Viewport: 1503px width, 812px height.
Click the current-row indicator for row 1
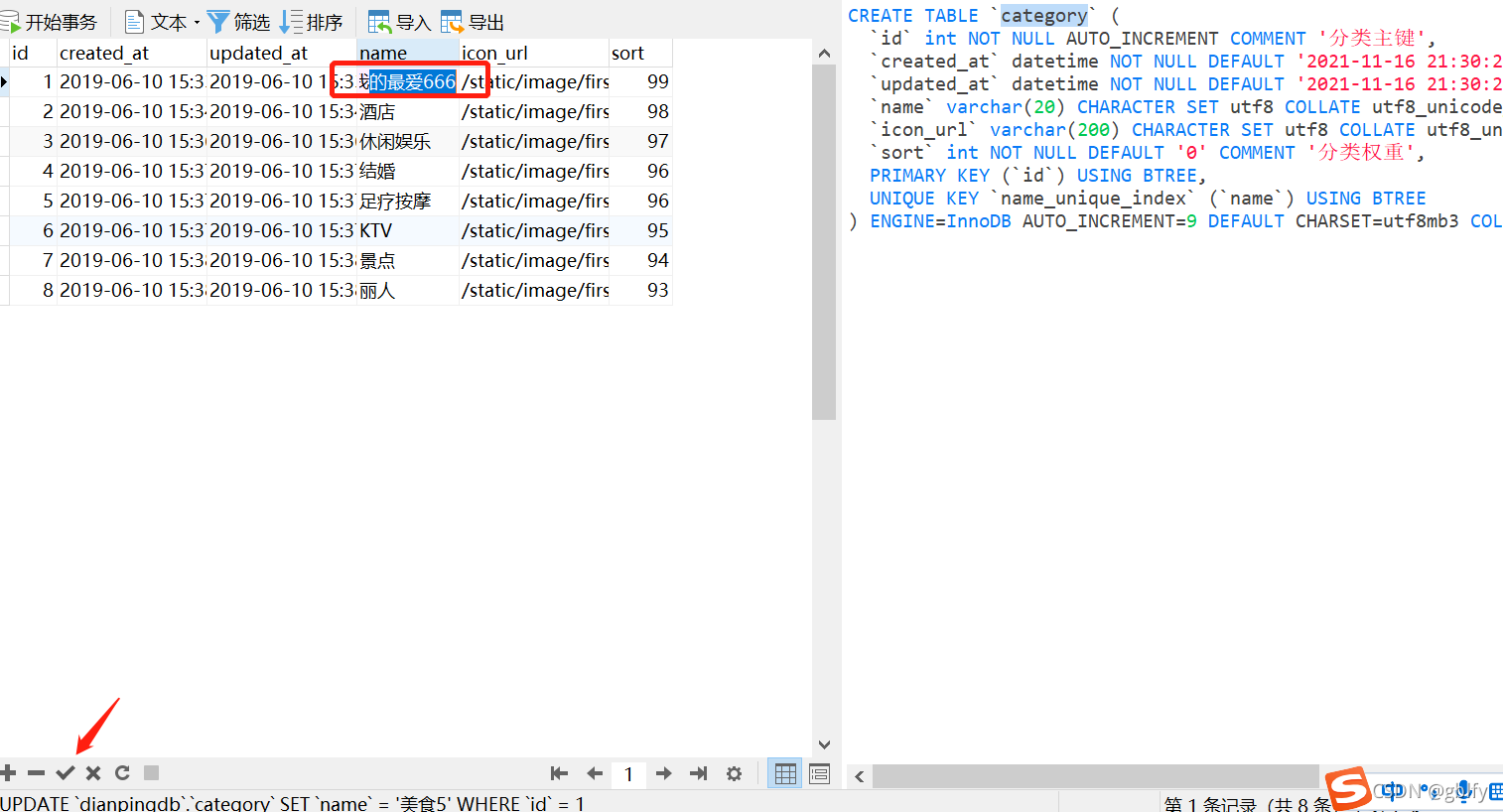coord(4,81)
